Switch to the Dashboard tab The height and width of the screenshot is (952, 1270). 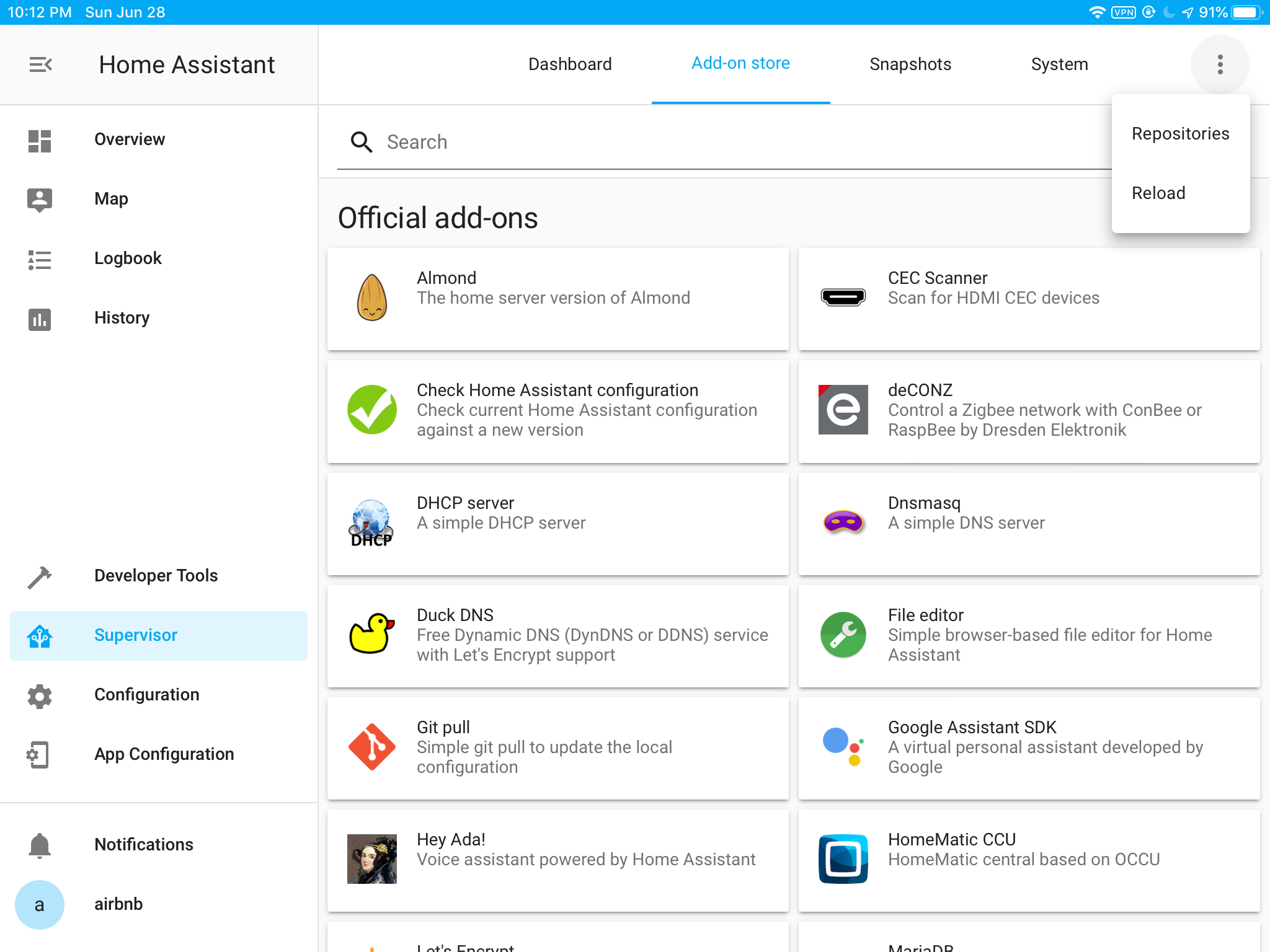[x=571, y=63]
